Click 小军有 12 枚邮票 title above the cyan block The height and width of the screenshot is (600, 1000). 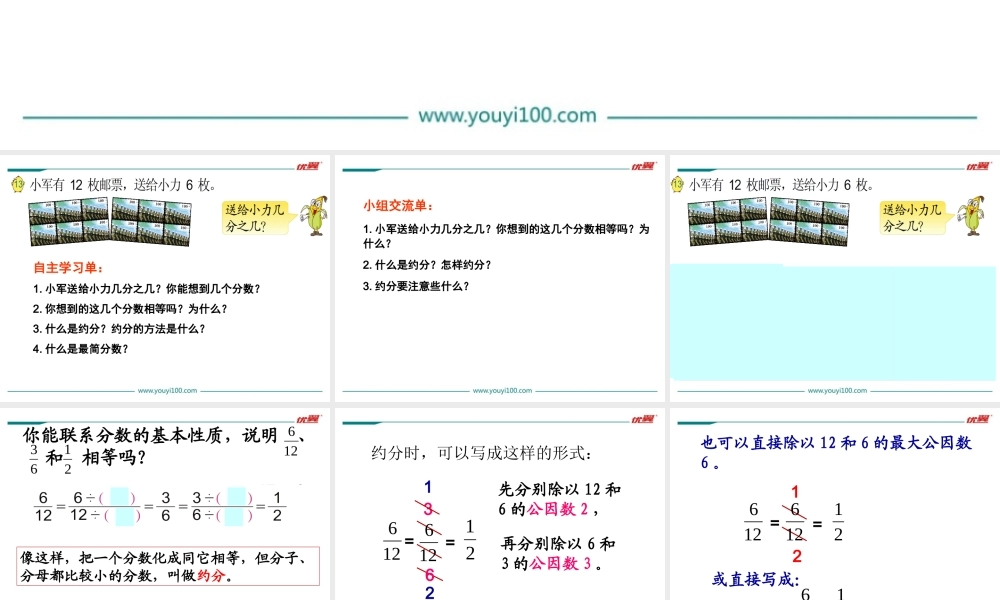coord(781,185)
